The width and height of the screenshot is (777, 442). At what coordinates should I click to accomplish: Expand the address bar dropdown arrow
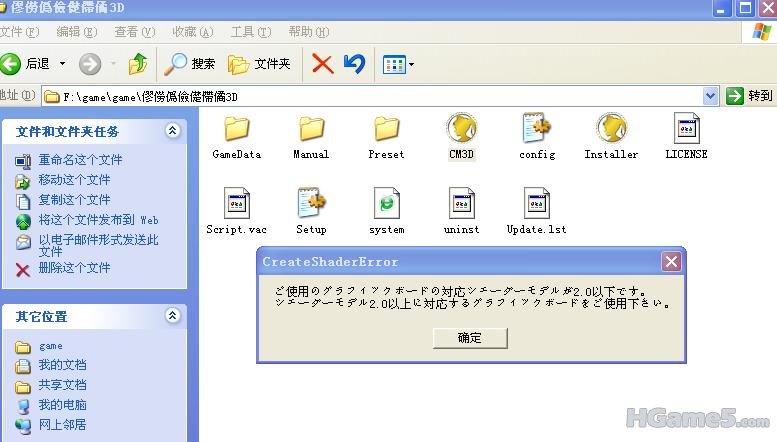point(711,96)
